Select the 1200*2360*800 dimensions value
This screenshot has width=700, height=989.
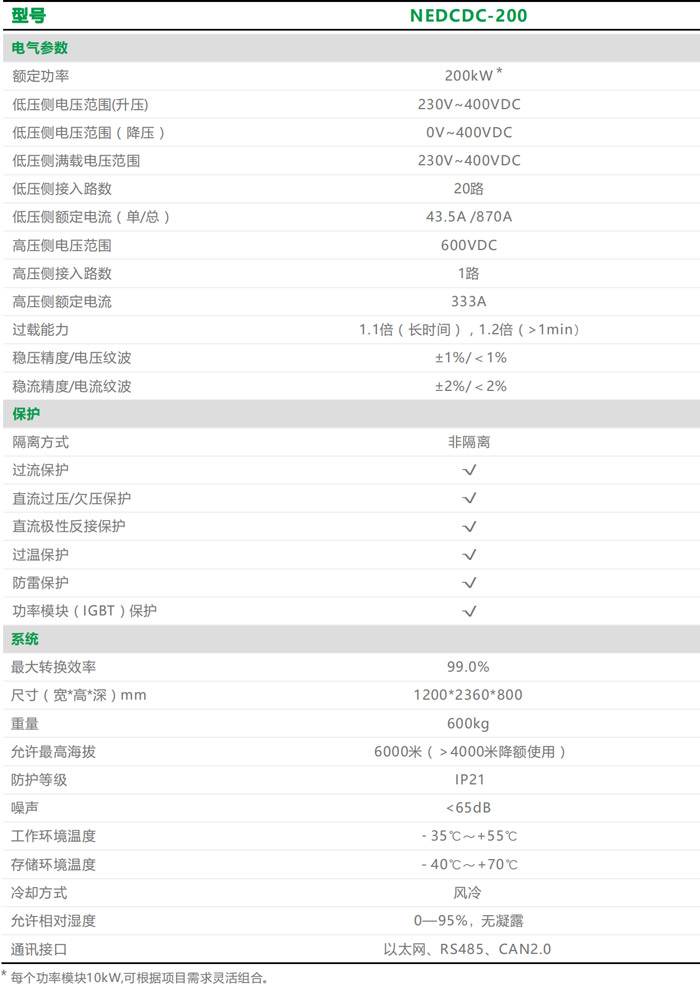click(x=468, y=695)
